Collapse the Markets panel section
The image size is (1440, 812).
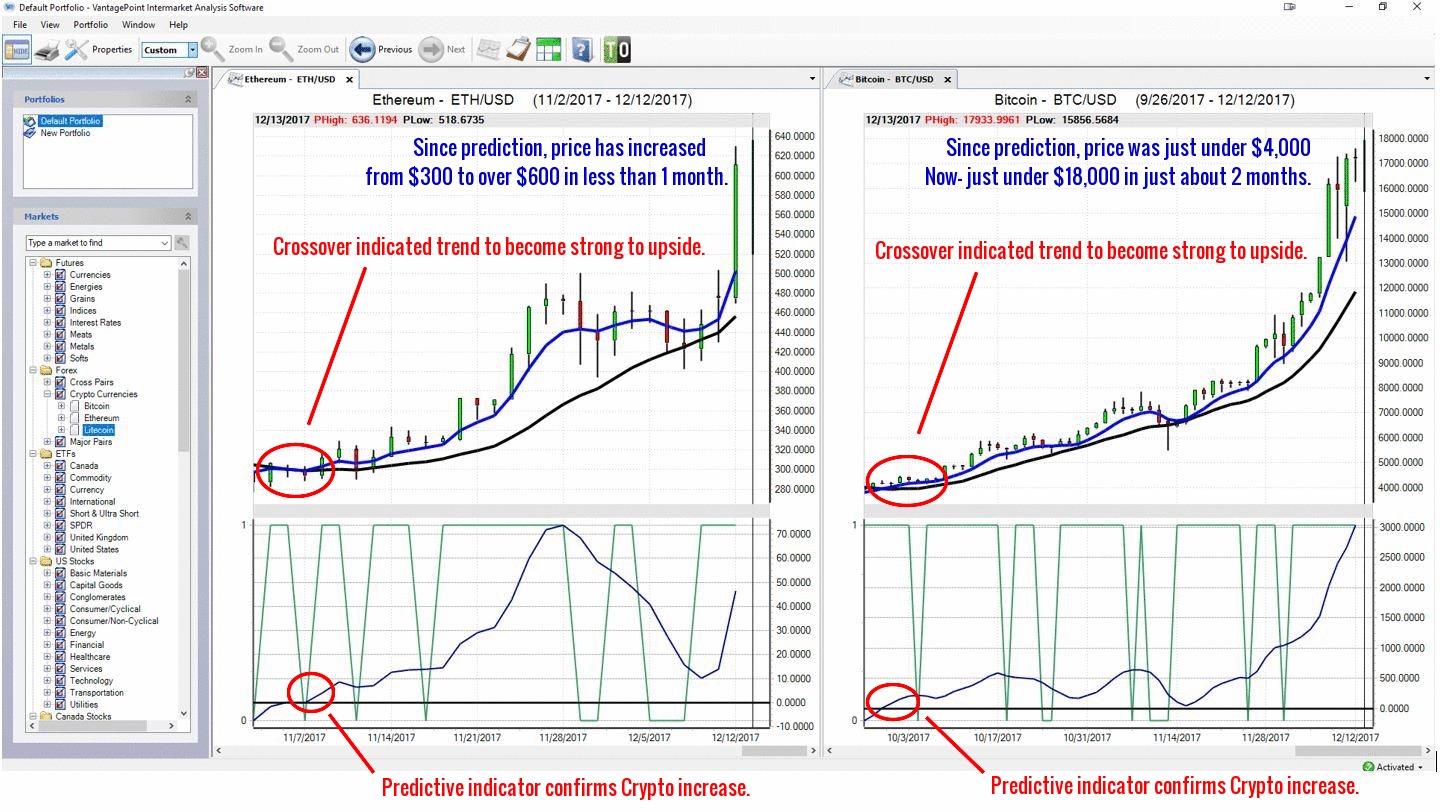tap(188, 217)
